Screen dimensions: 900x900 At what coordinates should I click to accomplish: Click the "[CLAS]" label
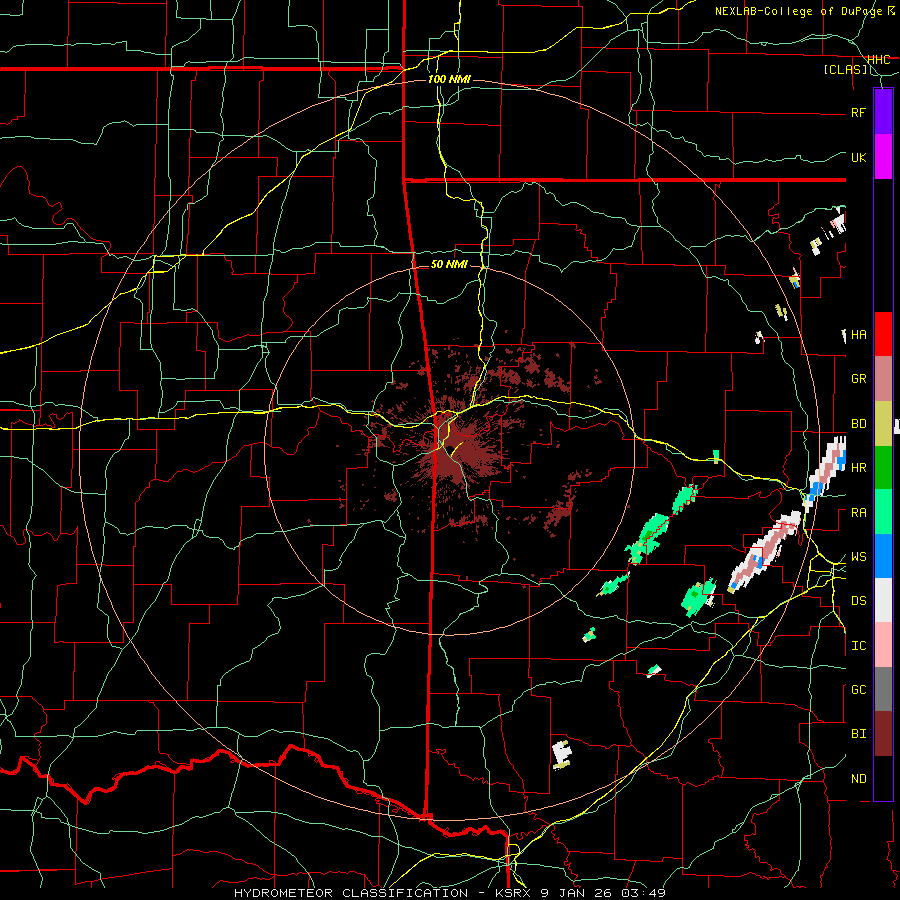click(x=845, y=69)
